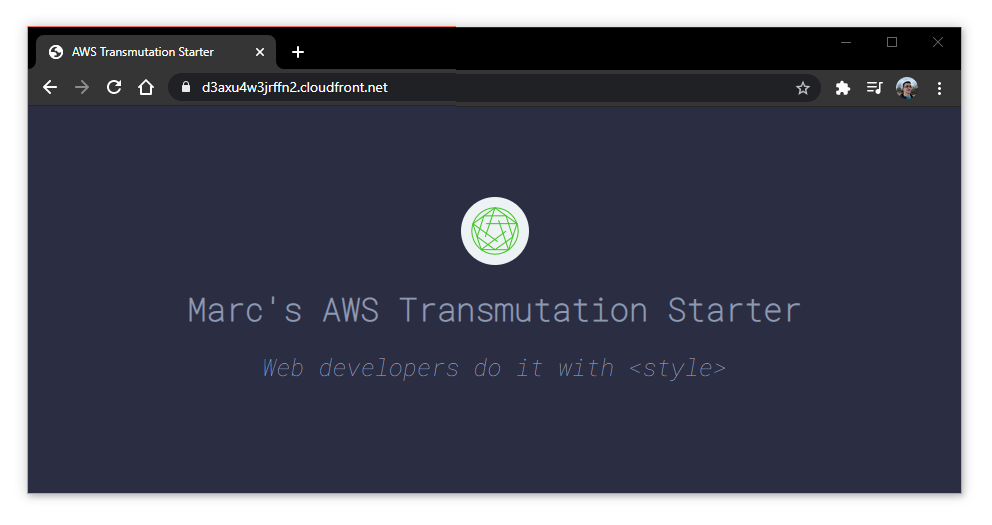
Task: Go back to the previous page
Action: pyautogui.click(x=50, y=87)
